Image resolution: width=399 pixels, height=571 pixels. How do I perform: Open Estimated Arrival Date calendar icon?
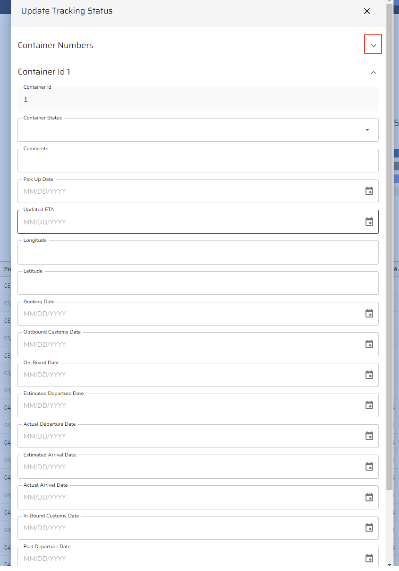pyautogui.click(x=369, y=466)
